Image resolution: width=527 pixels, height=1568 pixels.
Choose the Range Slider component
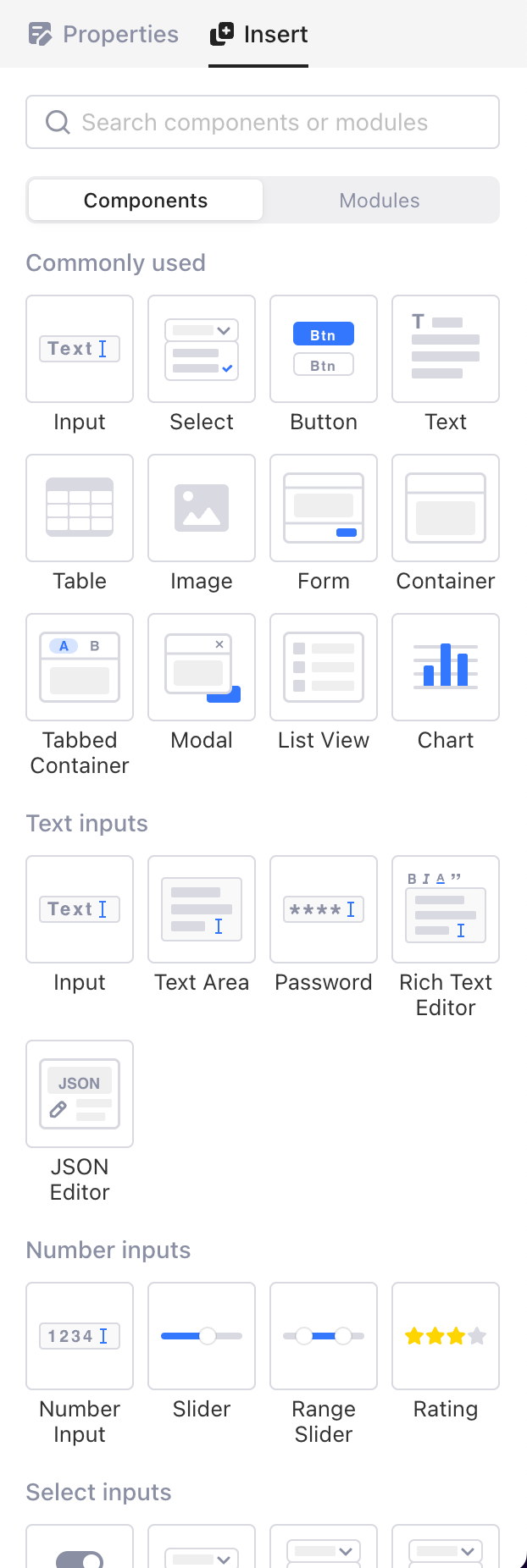(x=324, y=1336)
